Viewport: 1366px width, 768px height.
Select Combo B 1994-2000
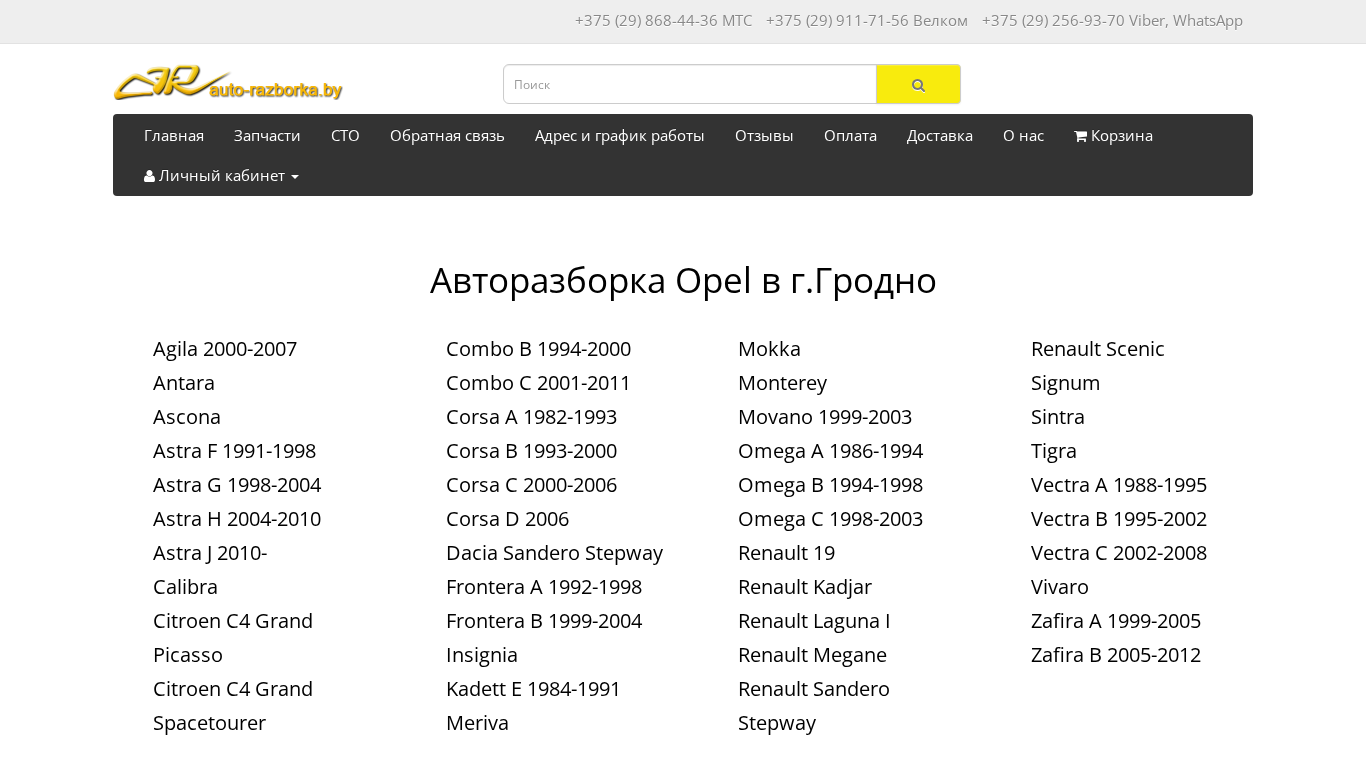click(538, 349)
